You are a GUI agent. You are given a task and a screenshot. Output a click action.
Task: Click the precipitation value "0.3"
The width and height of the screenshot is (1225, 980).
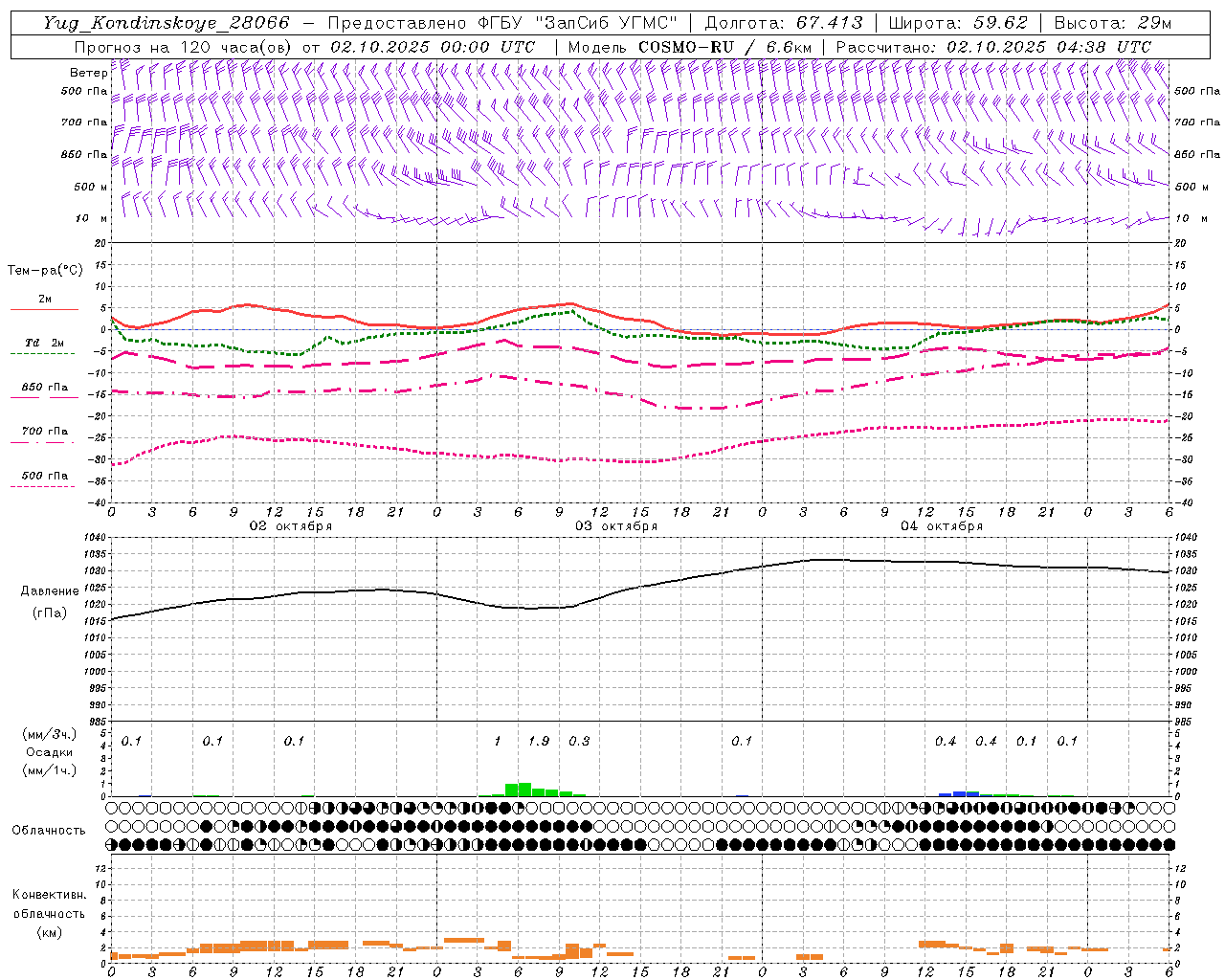pos(579,742)
